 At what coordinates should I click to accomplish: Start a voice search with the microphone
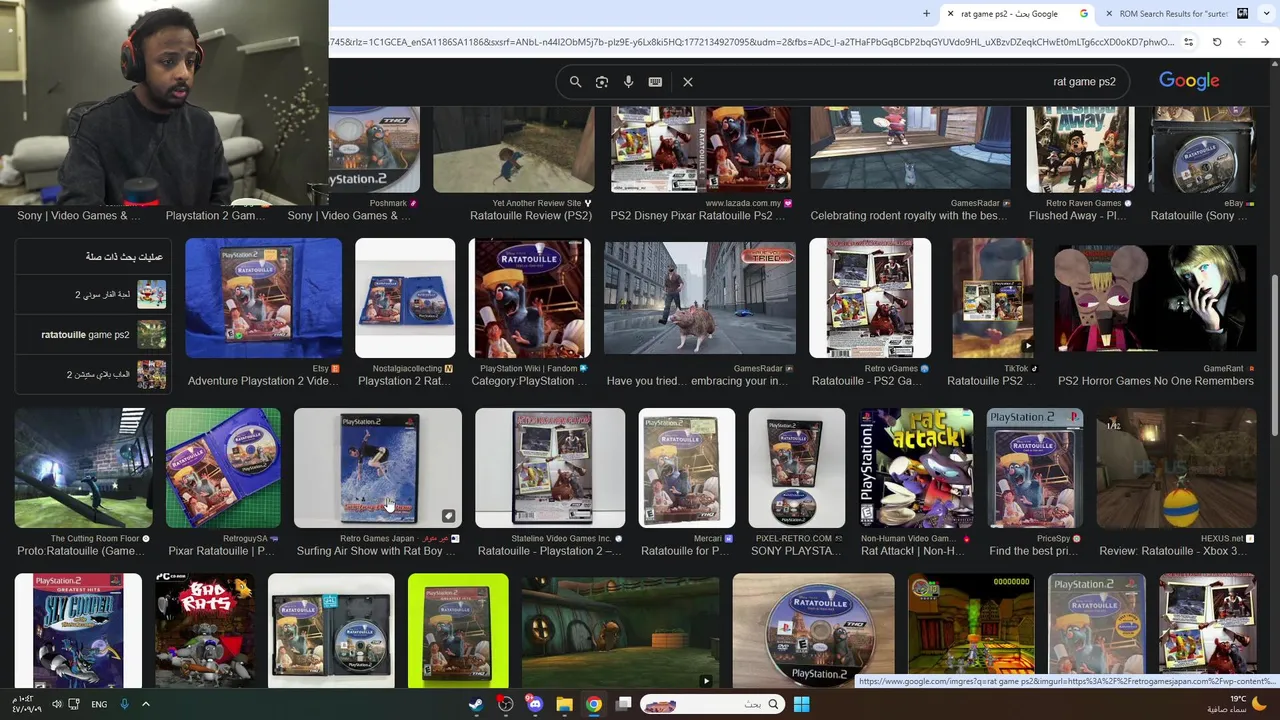pos(628,82)
